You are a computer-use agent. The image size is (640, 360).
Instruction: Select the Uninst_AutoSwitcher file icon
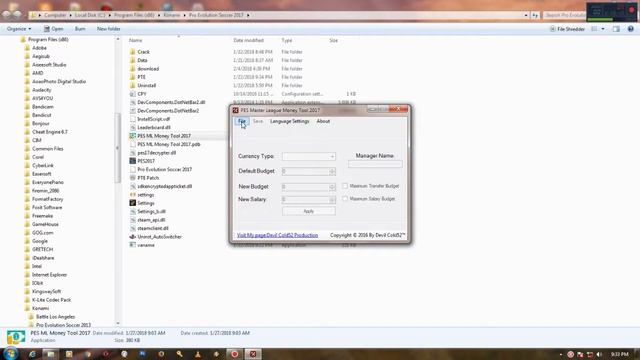[133, 237]
